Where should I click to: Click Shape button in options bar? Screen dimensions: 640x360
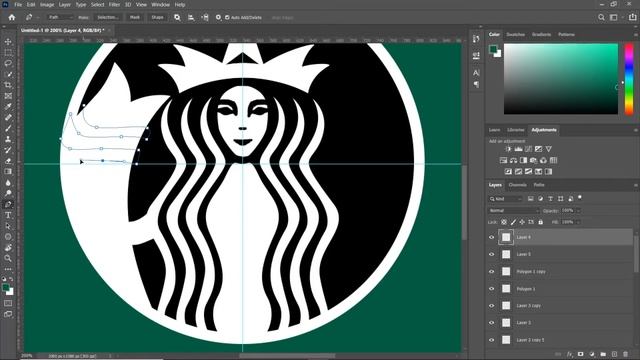click(158, 18)
